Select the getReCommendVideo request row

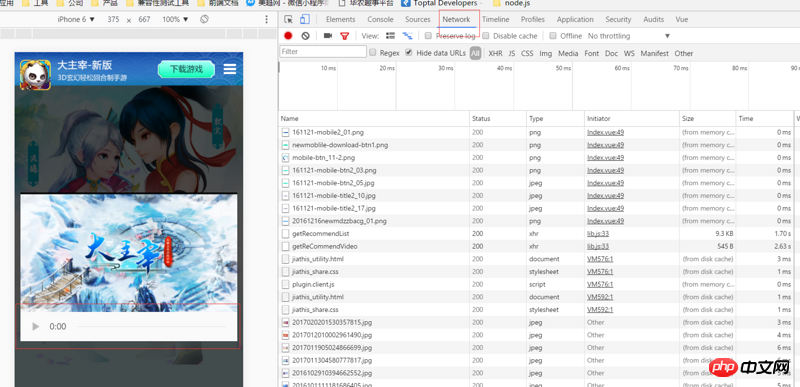click(536, 246)
